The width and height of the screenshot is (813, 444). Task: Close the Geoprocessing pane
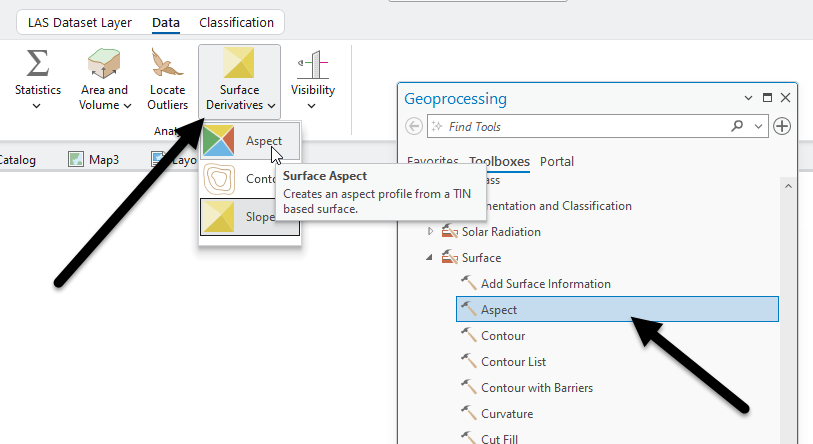(785, 98)
